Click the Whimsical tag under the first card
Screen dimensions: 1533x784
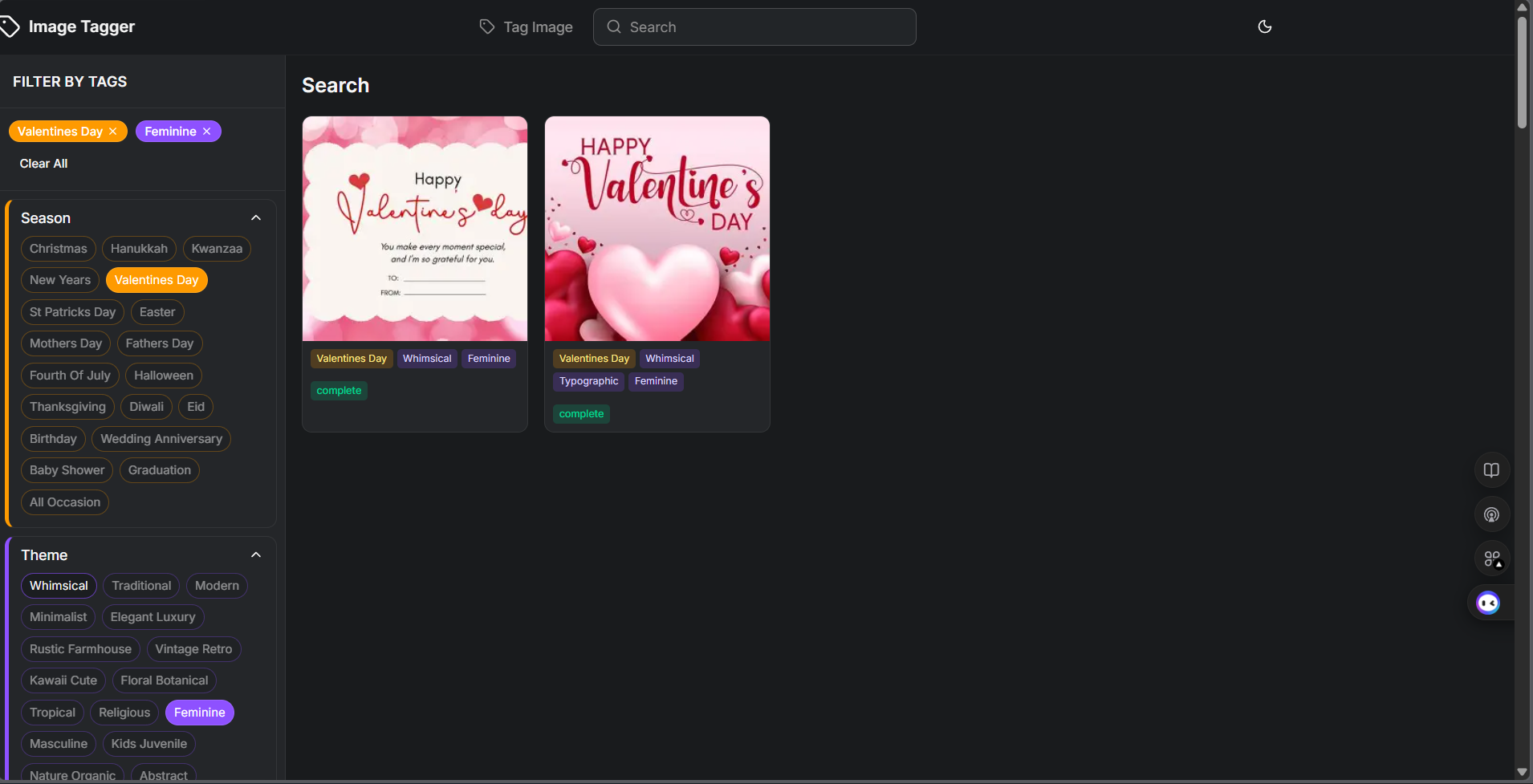427,358
